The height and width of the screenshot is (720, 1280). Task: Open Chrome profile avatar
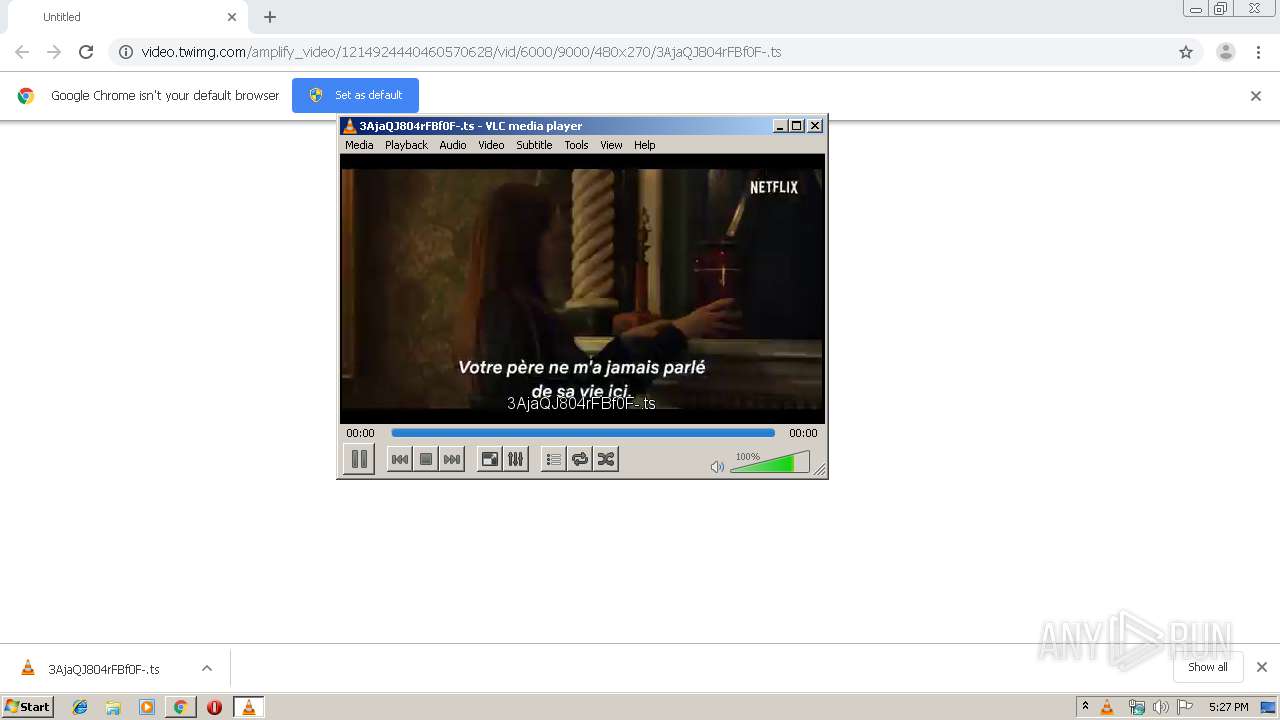[x=1226, y=52]
